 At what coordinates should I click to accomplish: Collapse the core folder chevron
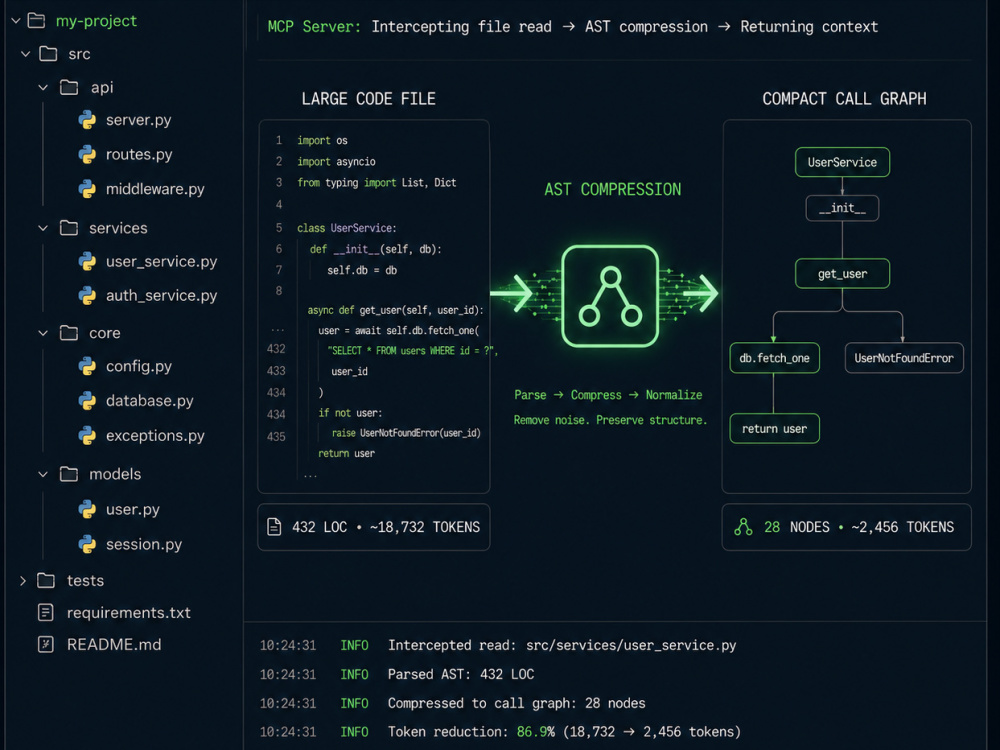click(43, 333)
